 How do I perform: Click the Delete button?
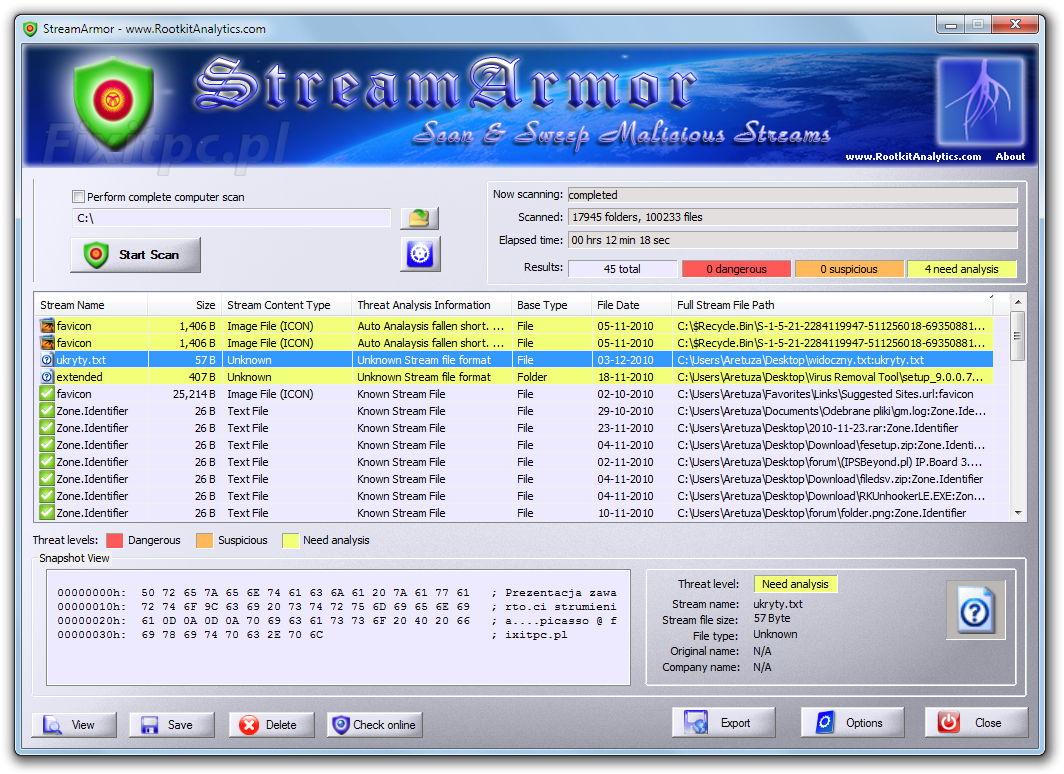[x=271, y=724]
